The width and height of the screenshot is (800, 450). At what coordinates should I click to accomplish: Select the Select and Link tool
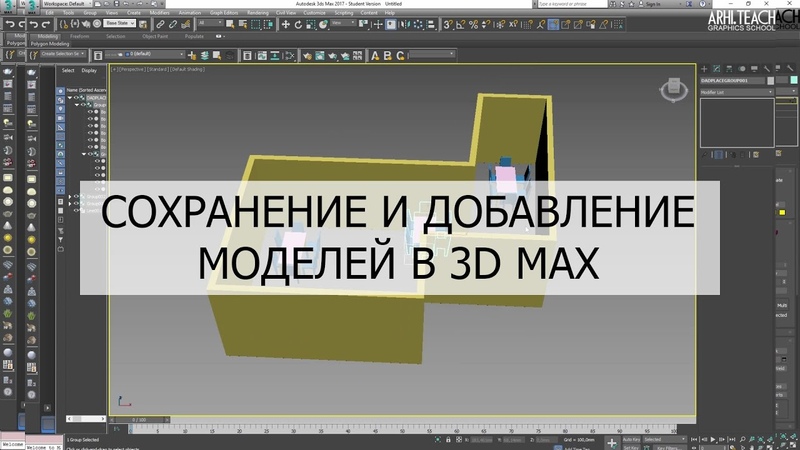pos(160,24)
